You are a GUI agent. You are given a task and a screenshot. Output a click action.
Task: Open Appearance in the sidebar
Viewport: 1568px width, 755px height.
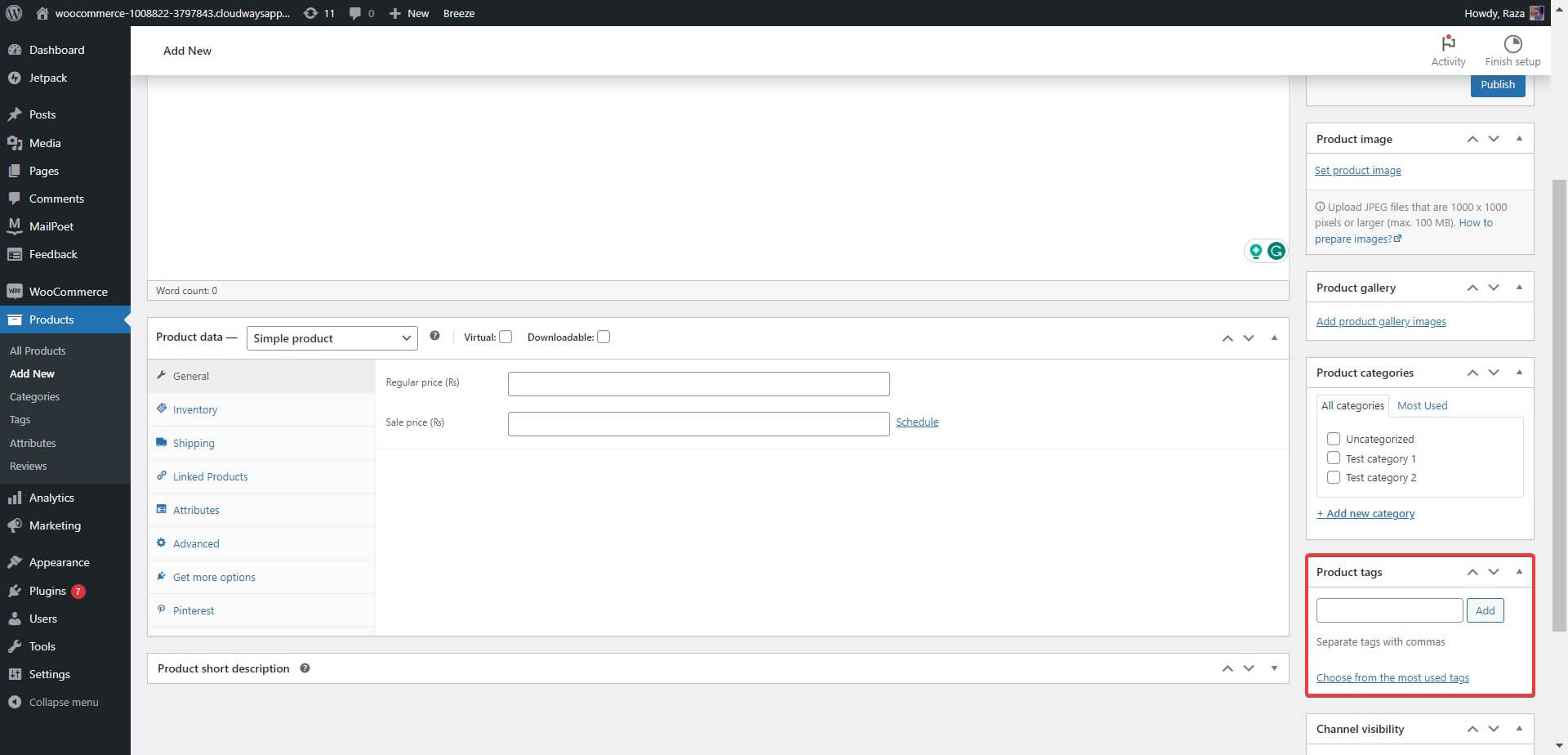coord(65,562)
